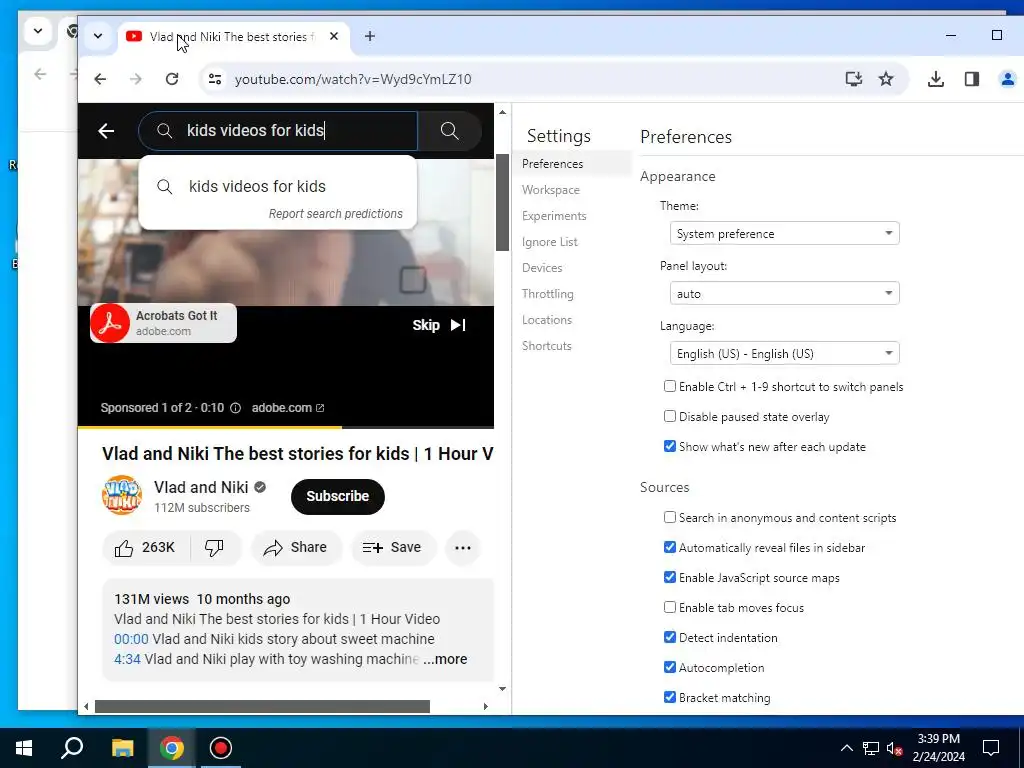Open the Language dropdown
Viewport: 1024px width, 768px height.
(784, 353)
